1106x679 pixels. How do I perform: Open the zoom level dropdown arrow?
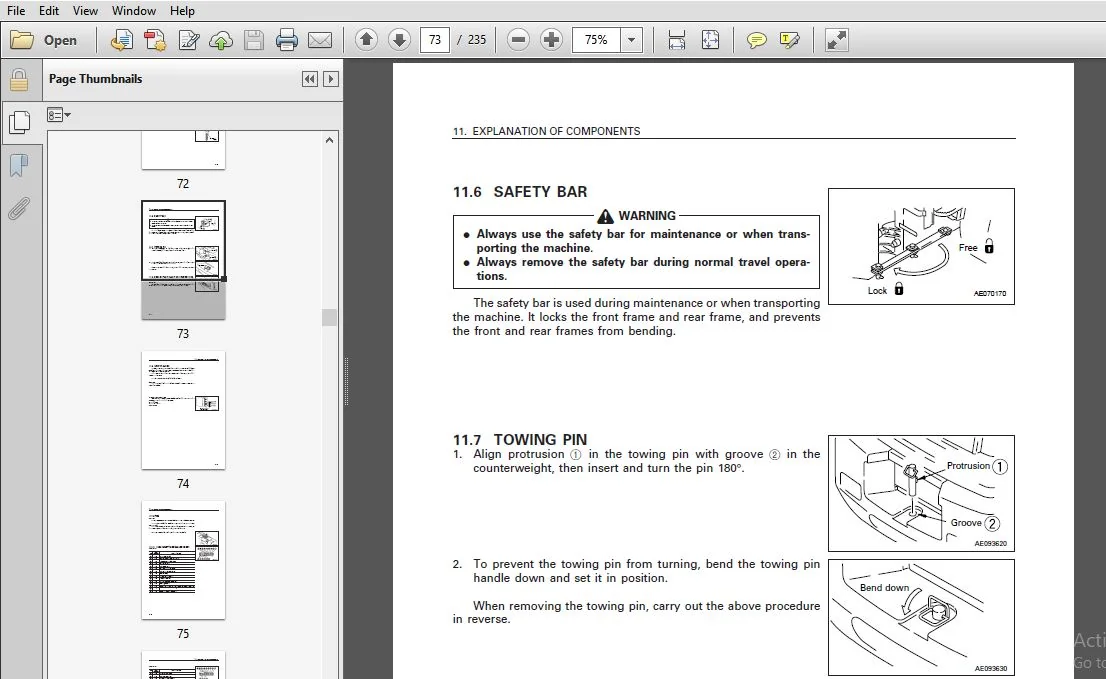click(631, 40)
